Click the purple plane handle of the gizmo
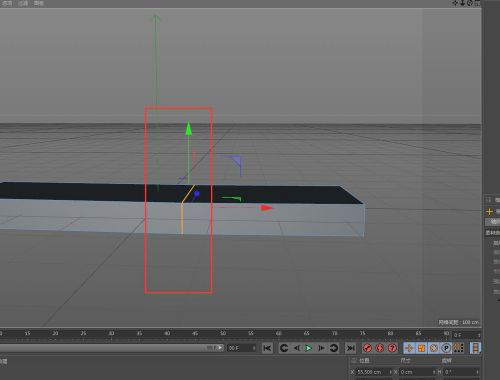The height and width of the screenshot is (380, 500). click(x=236, y=161)
